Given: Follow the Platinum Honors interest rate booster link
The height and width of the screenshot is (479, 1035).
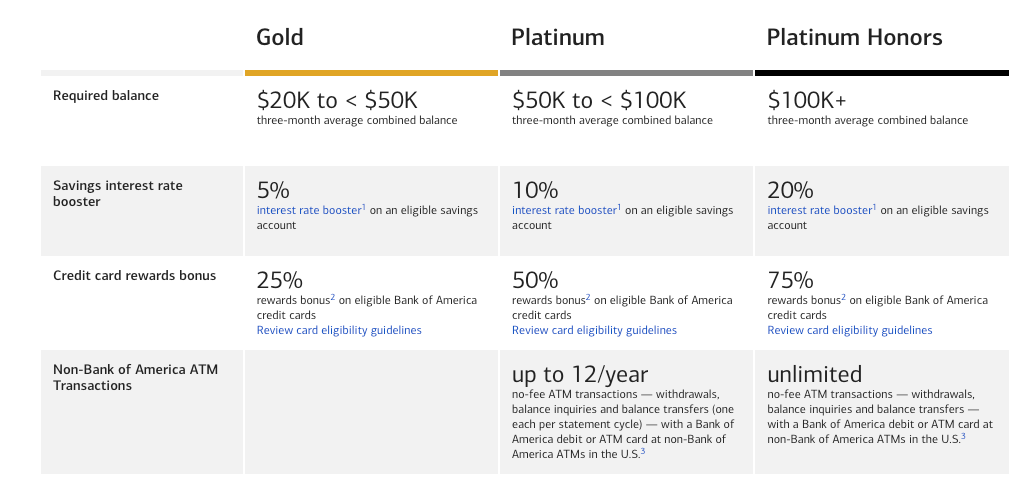Looking at the screenshot, I should 820,211.
